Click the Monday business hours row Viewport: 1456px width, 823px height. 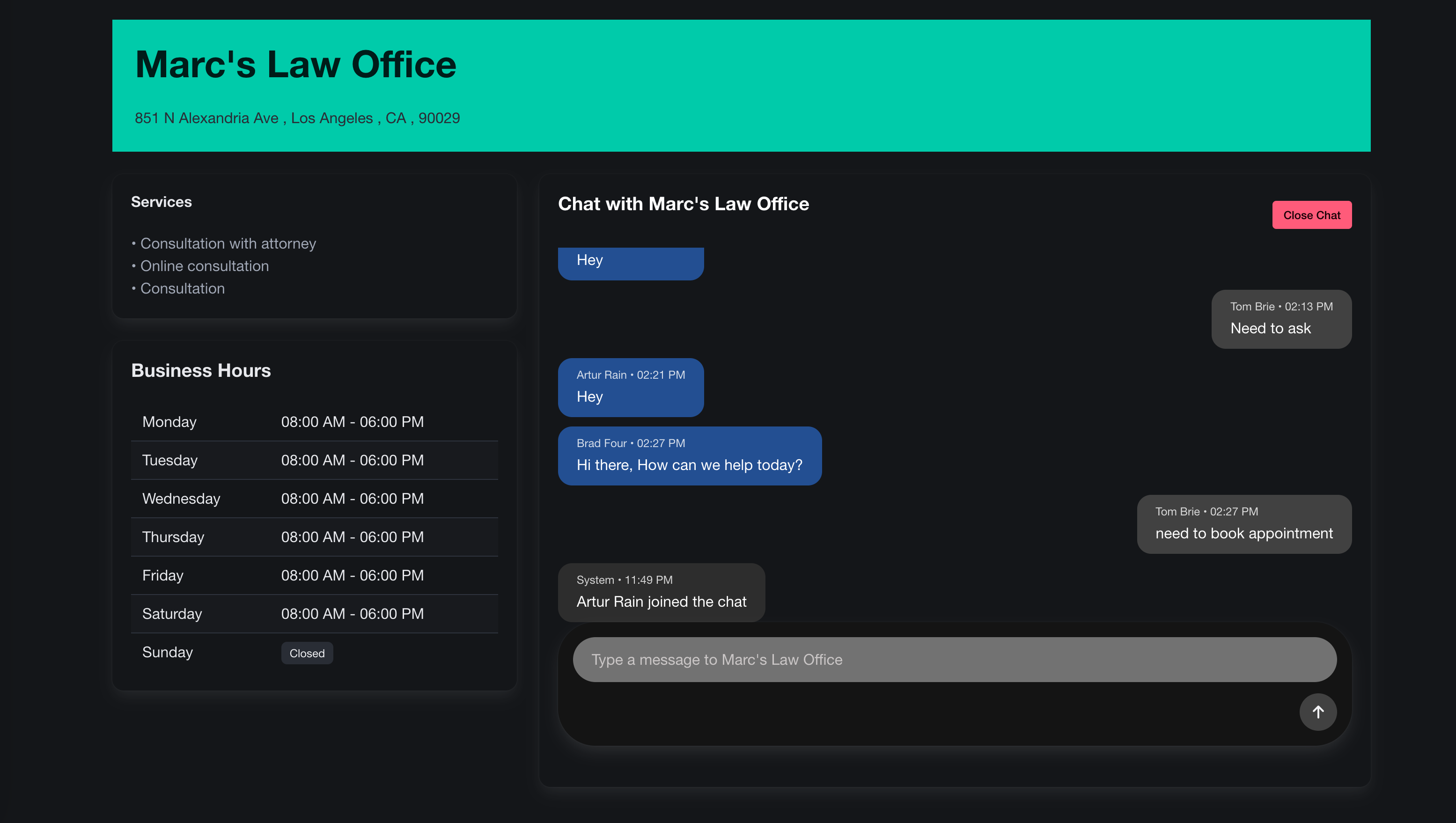pos(314,422)
